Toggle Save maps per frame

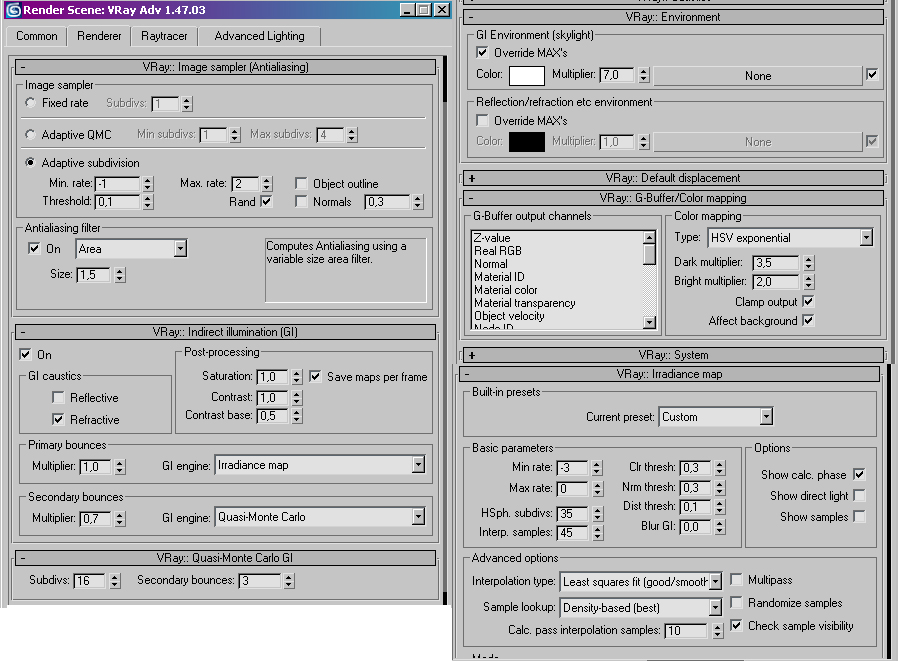point(315,376)
